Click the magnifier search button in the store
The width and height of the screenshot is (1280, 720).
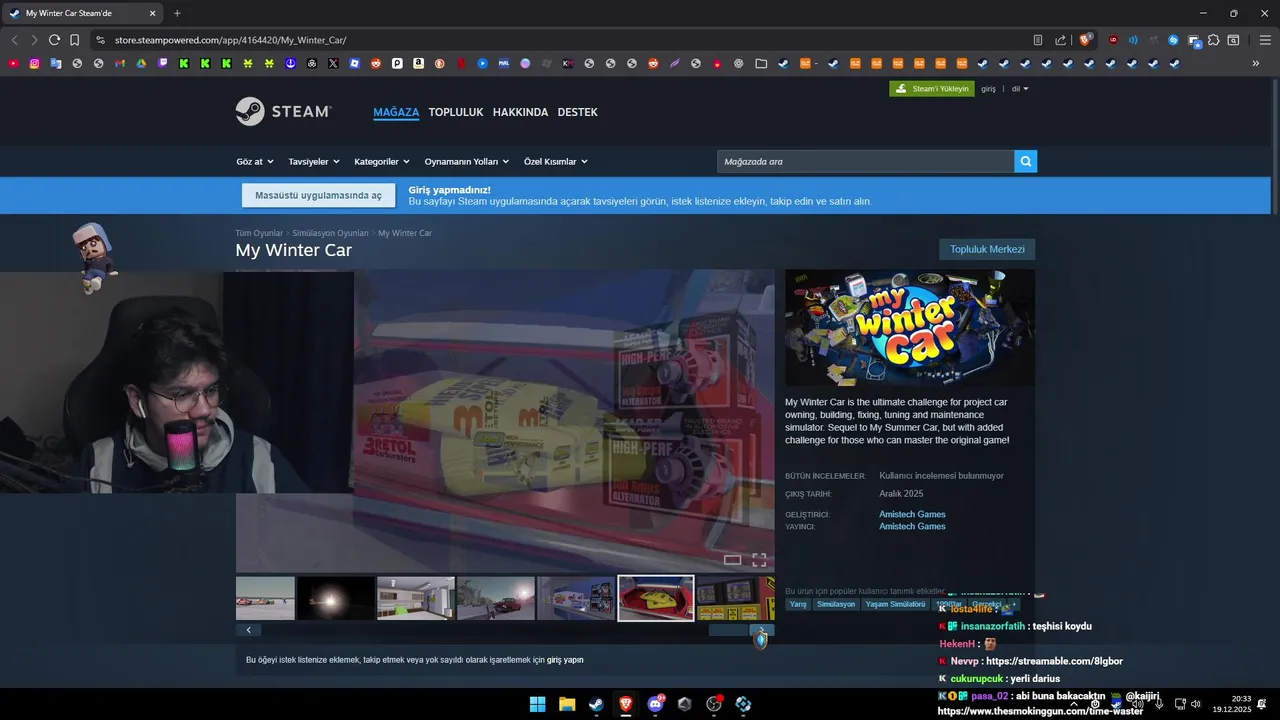1025,161
